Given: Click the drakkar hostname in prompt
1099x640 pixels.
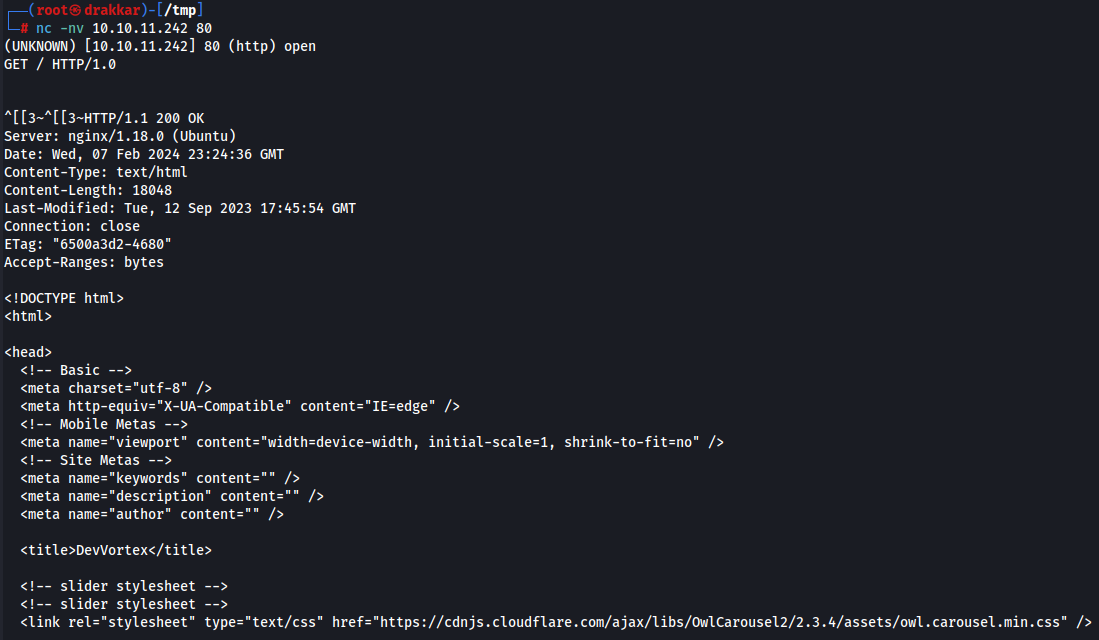Looking at the screenshot, I should 112,10.
